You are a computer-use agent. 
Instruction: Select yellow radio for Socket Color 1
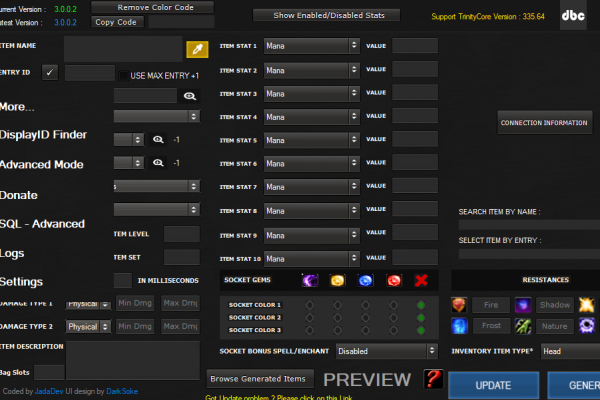pos(338,305)
